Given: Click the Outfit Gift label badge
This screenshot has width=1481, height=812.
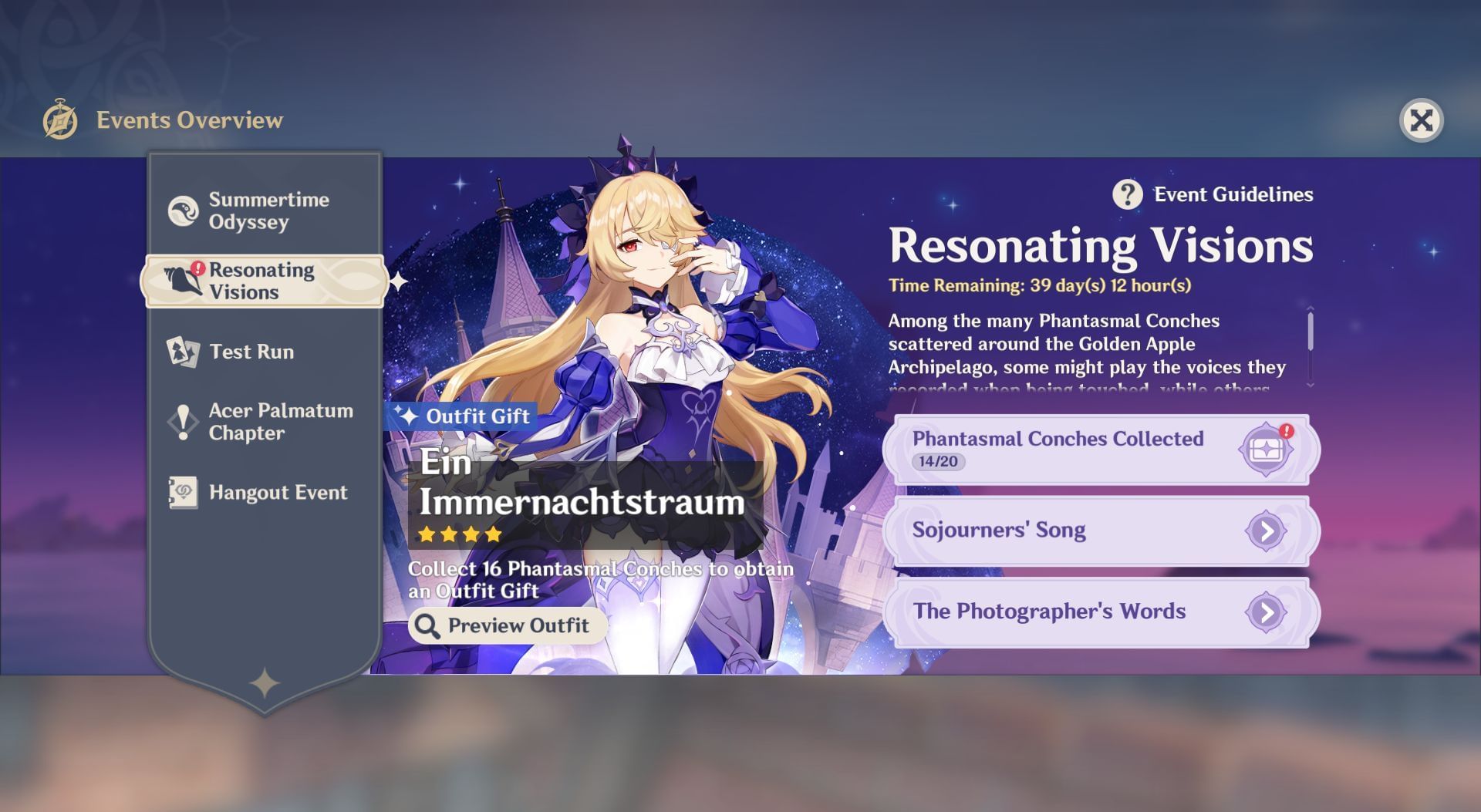Looking at the screenshot, I should (463, 416).
